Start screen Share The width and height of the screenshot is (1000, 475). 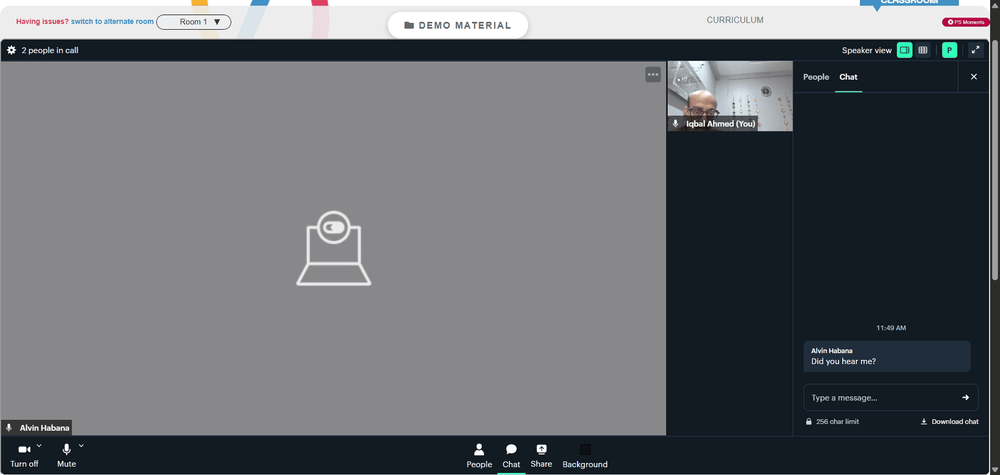pyautogui.click(x=541, y=457)
